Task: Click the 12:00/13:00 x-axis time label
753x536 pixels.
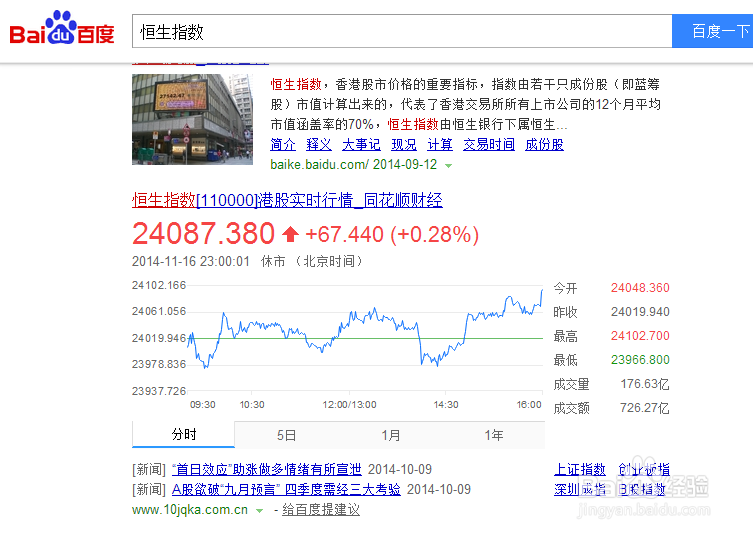Action: pyautogui.click(x=349, y=405)
